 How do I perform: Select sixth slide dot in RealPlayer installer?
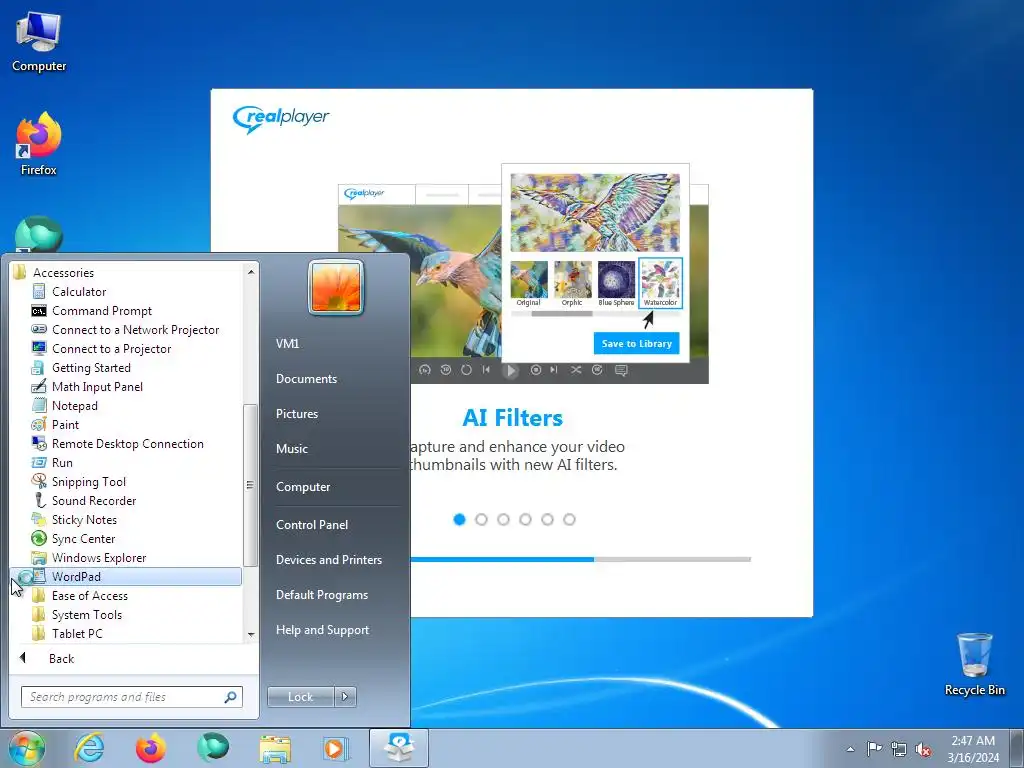coord(569,519)
